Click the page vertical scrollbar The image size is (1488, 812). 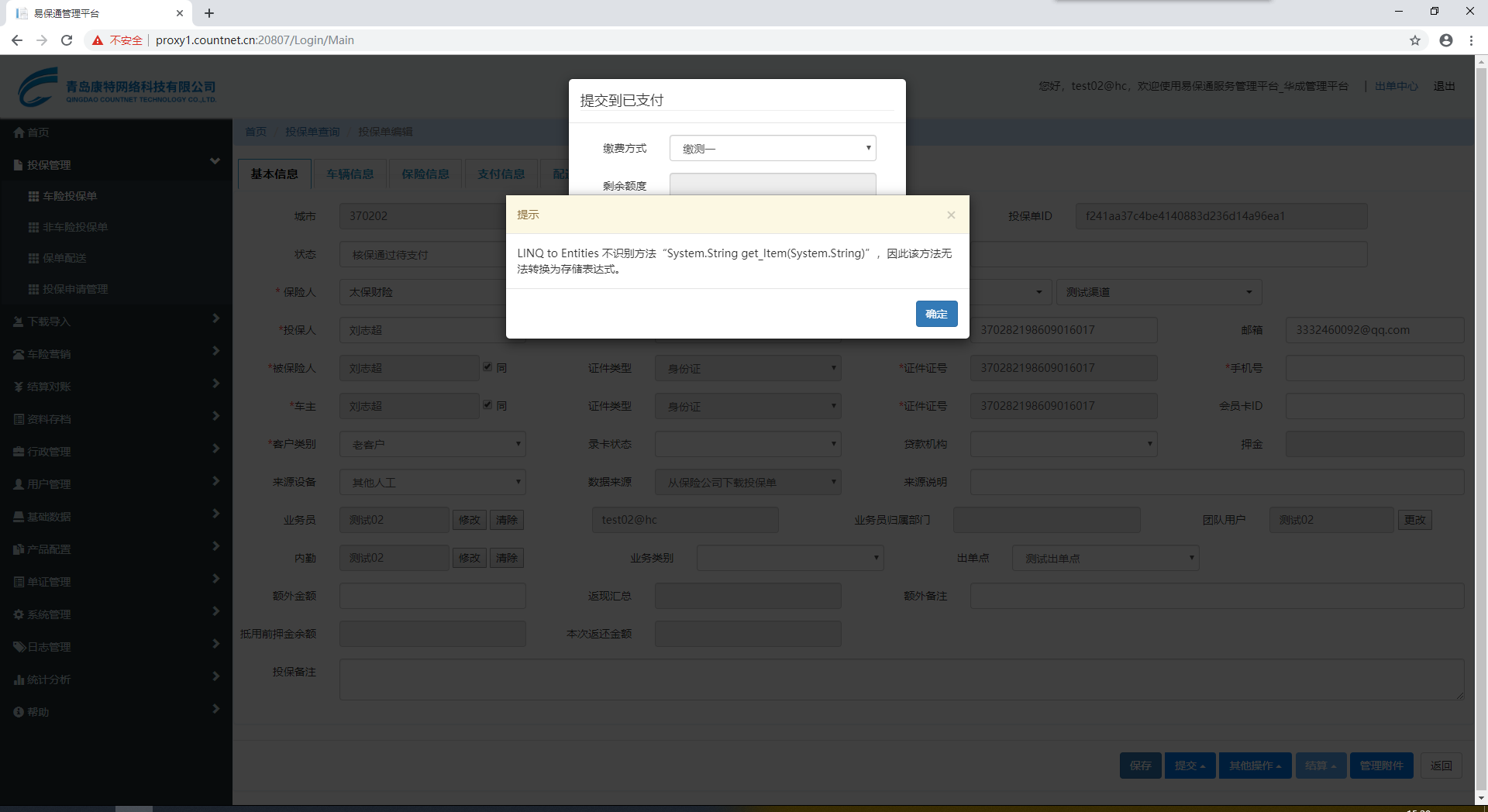coord(1481,430)
